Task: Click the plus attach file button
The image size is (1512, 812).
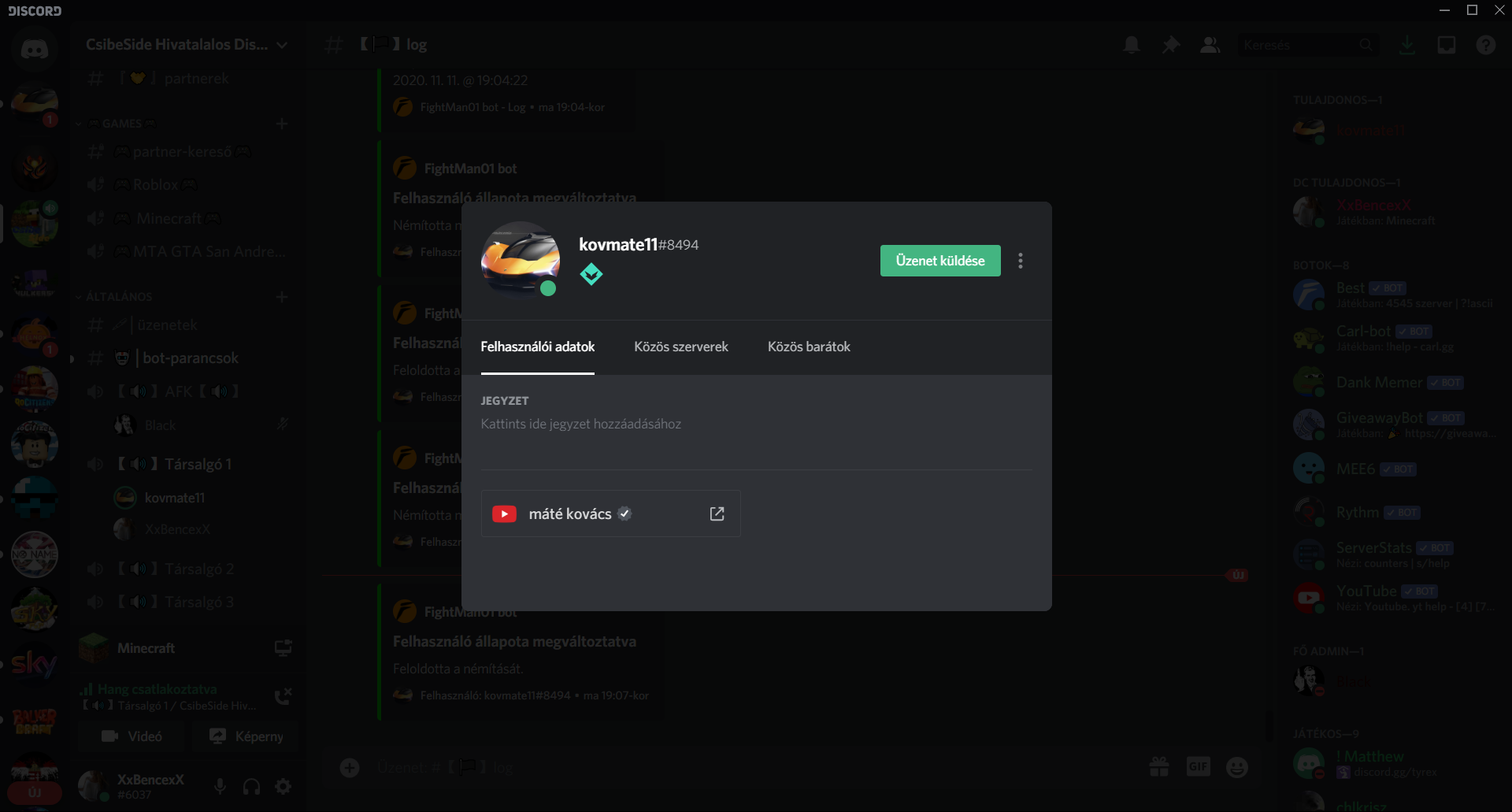Action: pyautogui.click(x=350, y=767)
